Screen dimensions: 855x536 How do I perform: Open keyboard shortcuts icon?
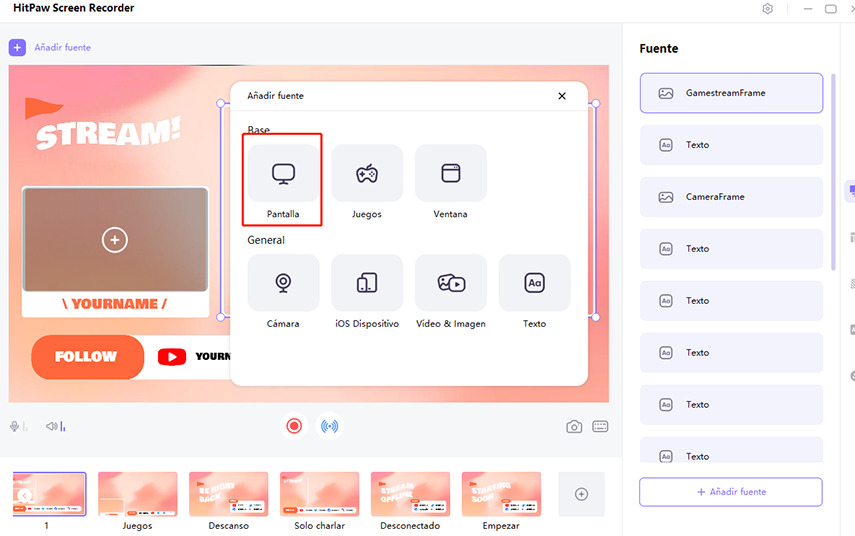click(x=600, y=426)
